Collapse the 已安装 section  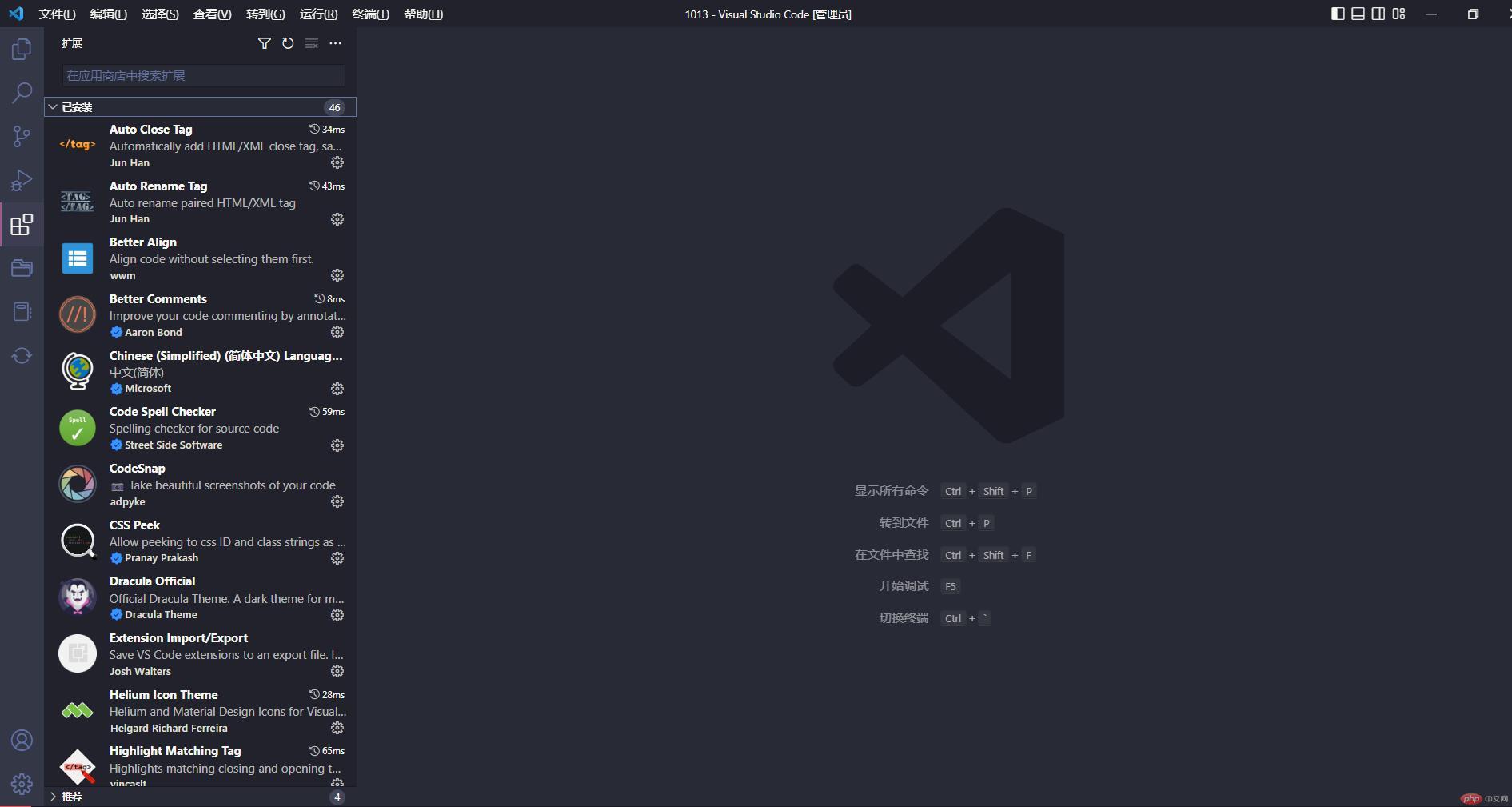tap(200, 107)
